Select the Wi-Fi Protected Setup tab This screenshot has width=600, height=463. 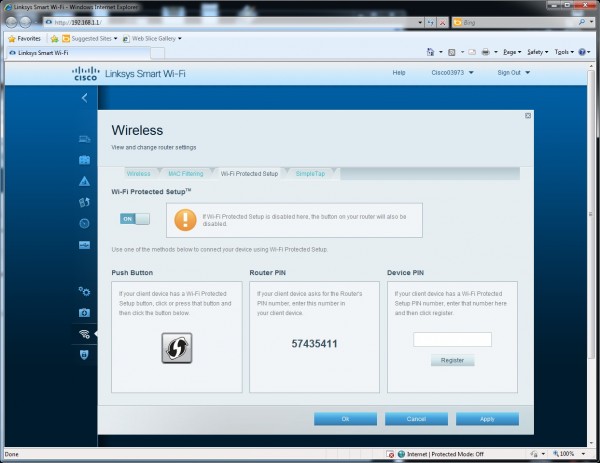(x=249, y=174)
